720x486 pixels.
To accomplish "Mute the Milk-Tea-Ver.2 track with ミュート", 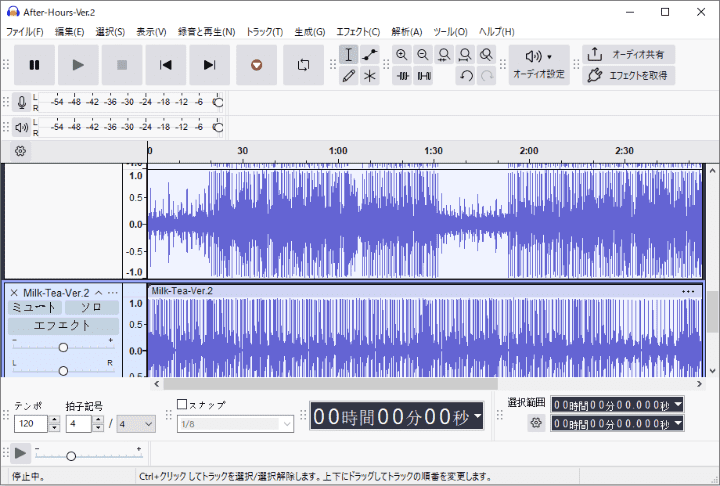I will 37,308.
